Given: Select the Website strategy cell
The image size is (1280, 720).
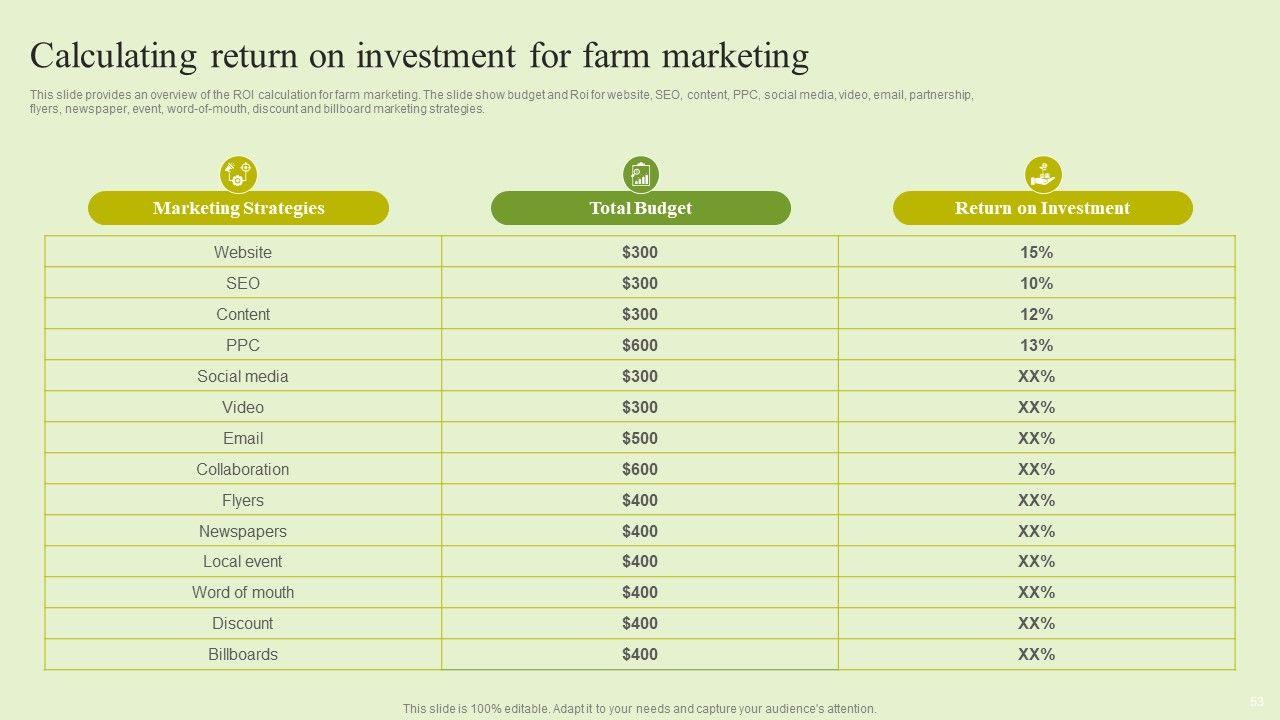Looking at the screenshot, I should pos(243,252).
